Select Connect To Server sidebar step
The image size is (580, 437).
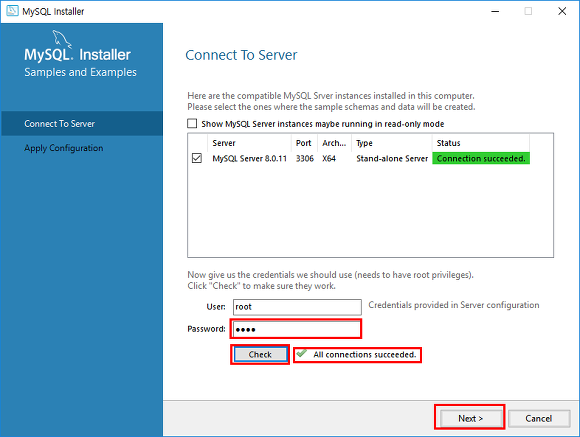[82, 124]
